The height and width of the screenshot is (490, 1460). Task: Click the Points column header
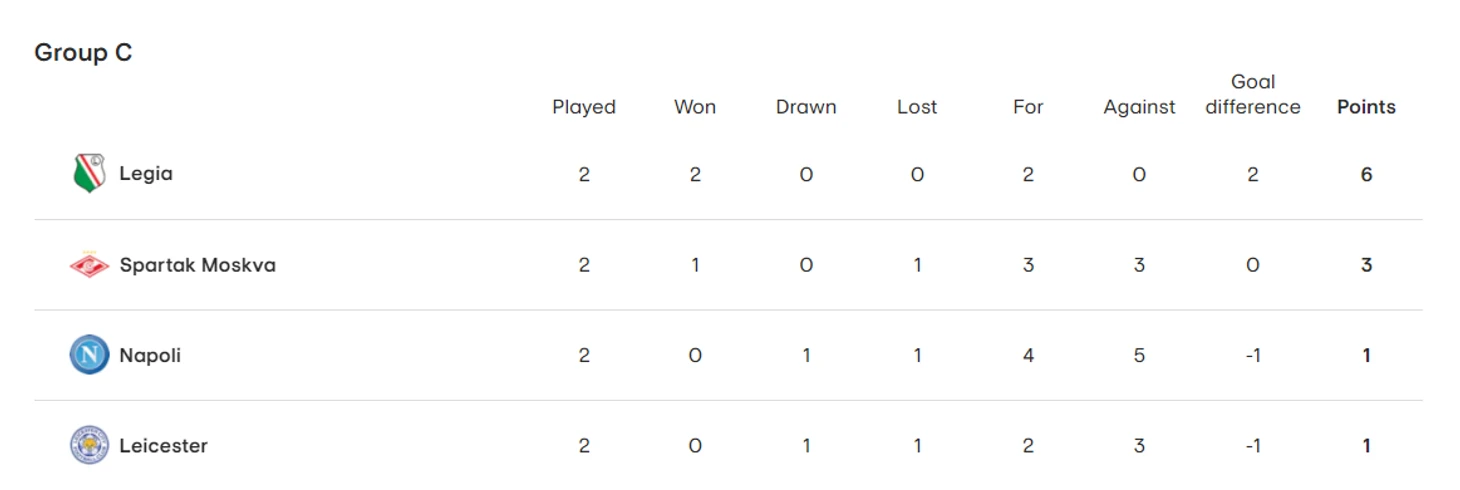[1366, 107]
